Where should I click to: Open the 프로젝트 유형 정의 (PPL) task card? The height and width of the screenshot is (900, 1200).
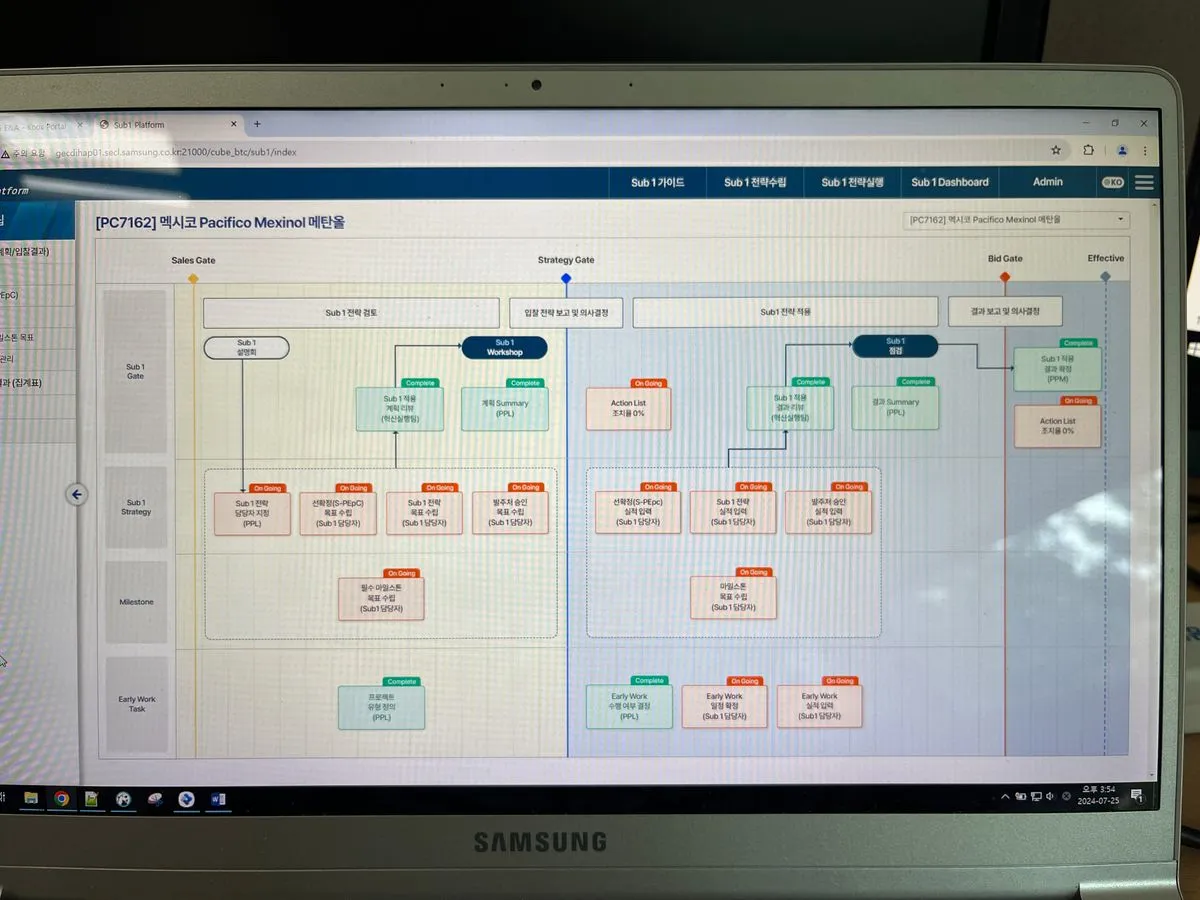point(381,708)
